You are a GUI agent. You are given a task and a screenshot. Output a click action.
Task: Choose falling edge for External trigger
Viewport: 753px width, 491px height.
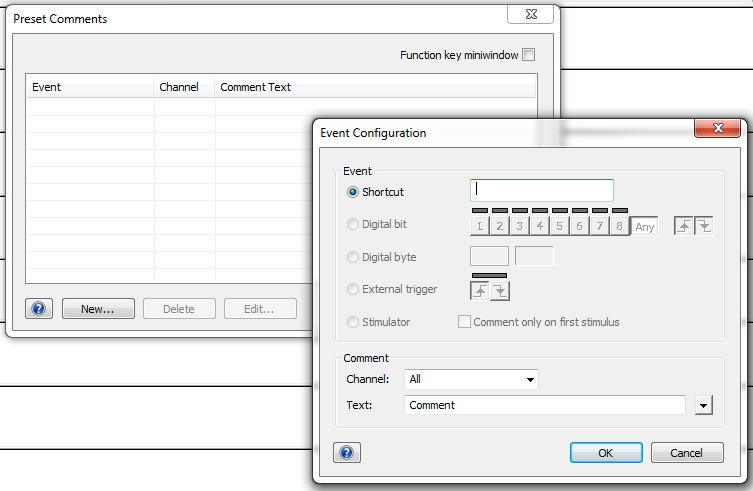pos(499,290)
